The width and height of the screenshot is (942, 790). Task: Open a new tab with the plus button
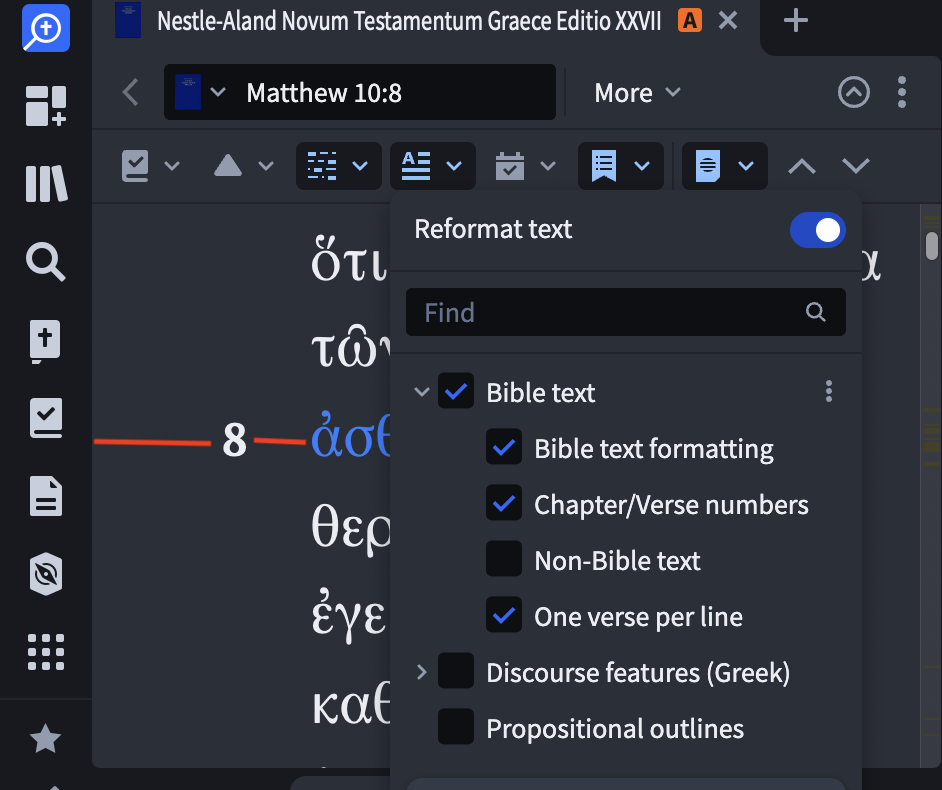tap(796, 20)
